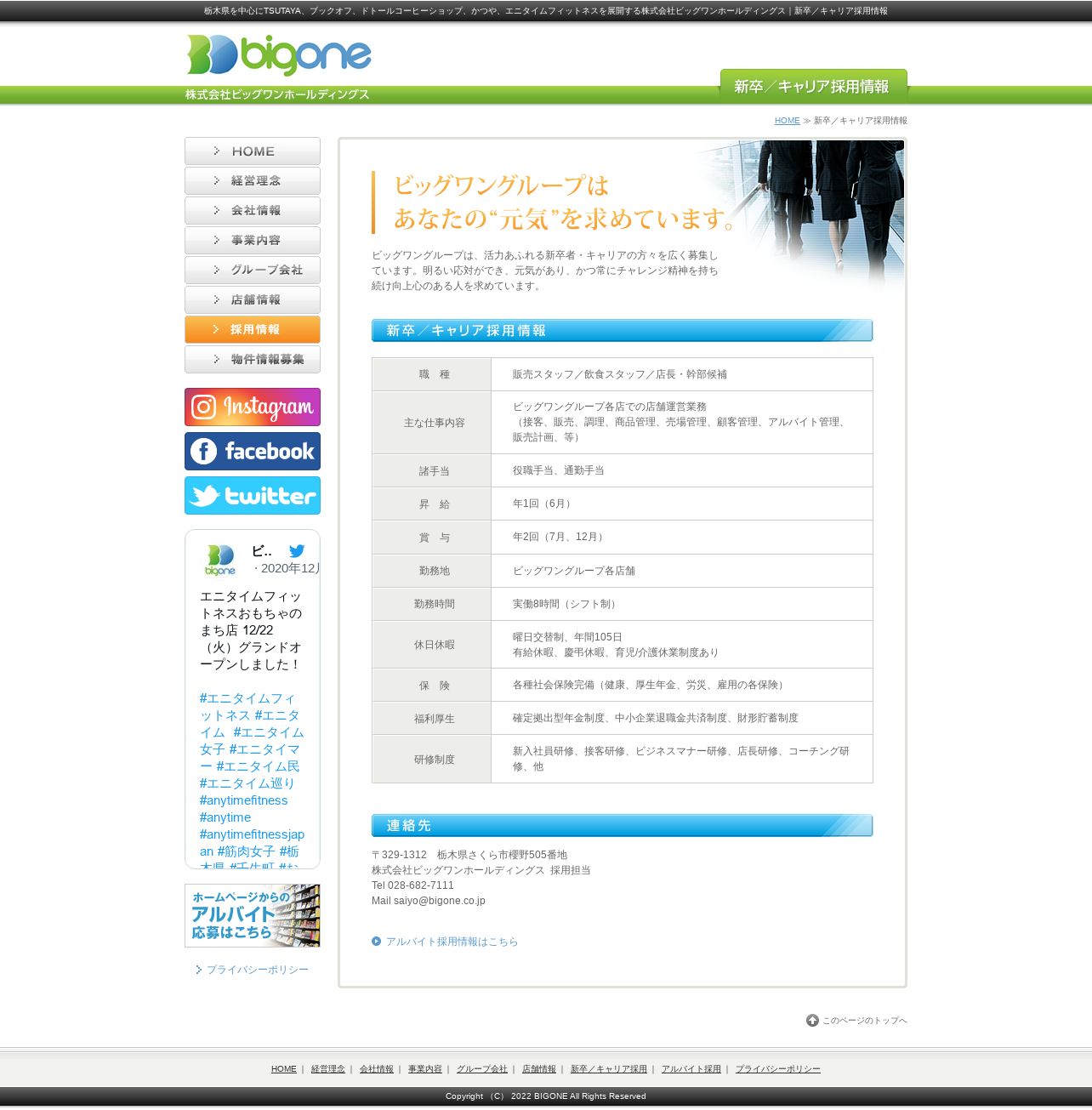1092x1110 pixels.
Task: Open the アルバイト応募はこちら banner
Action: (253, 915)
